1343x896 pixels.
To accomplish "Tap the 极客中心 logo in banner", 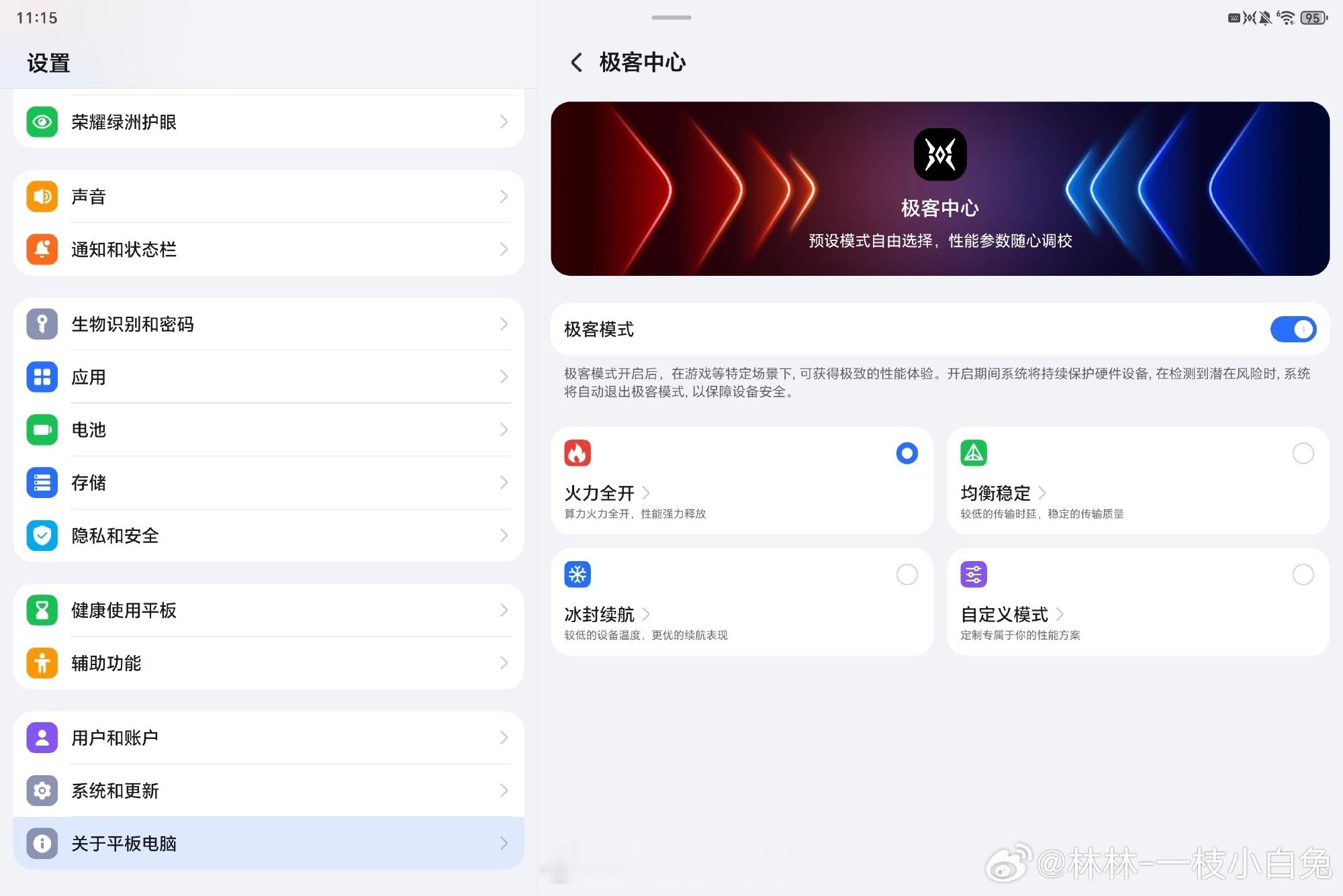I will pos(939,155).
